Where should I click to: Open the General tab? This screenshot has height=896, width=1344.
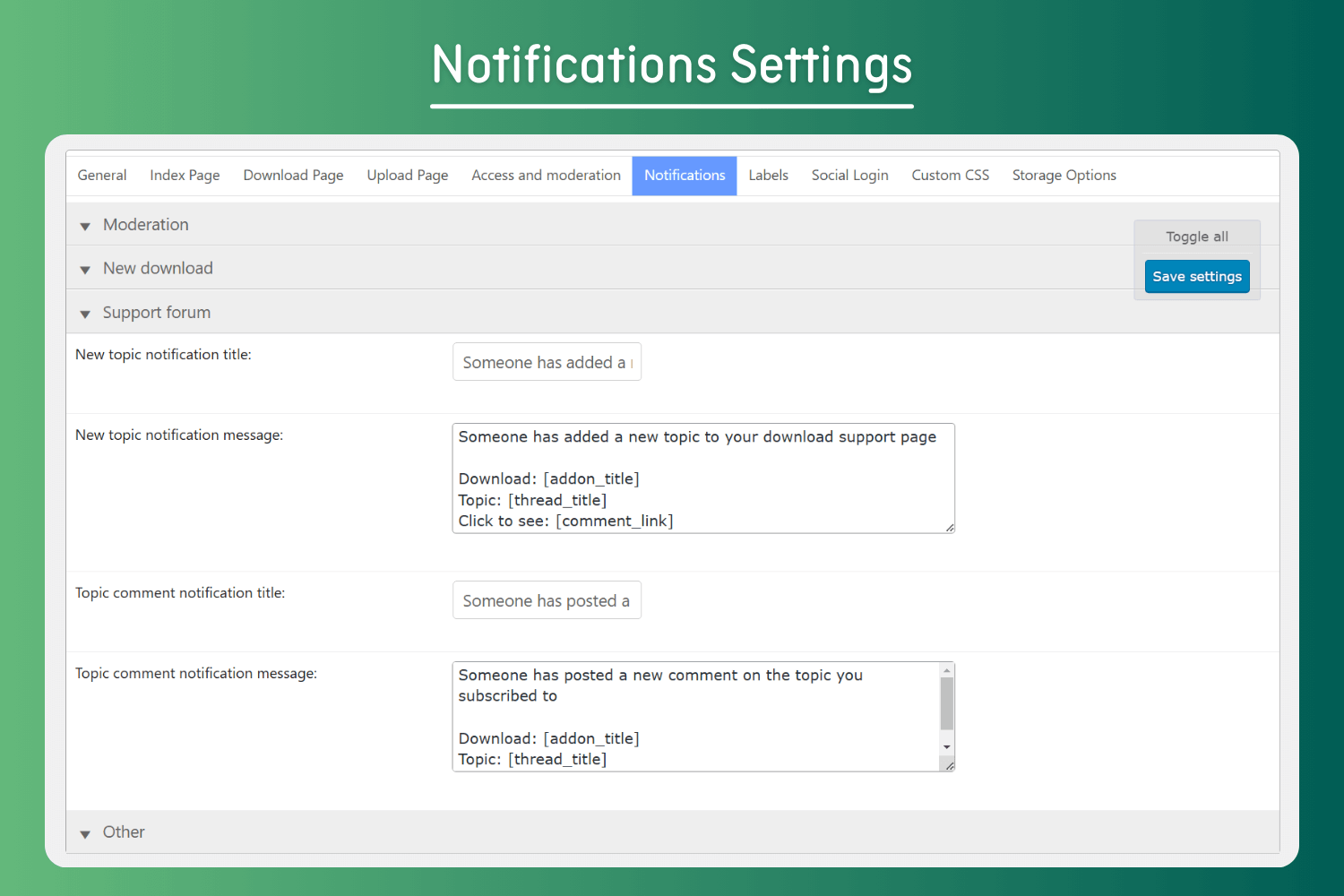pos(102,176)
